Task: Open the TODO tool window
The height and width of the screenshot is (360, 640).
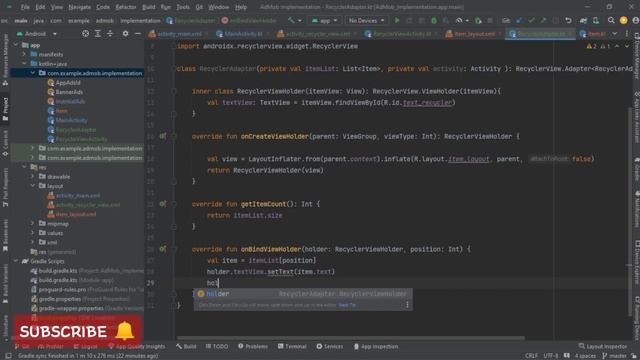Action: pyautogui.click(x=217, y=346)
